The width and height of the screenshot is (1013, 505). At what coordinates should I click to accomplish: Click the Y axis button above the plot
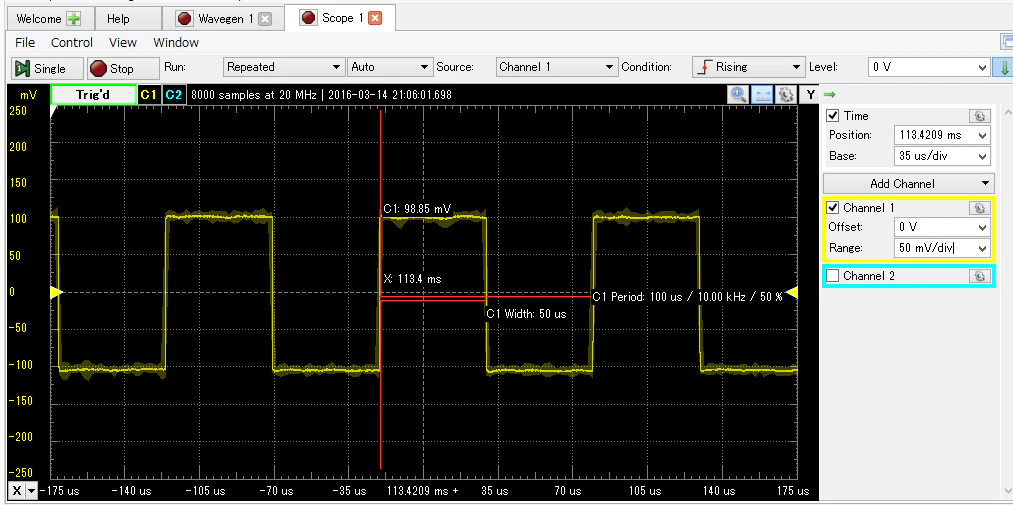coord(810,94)
